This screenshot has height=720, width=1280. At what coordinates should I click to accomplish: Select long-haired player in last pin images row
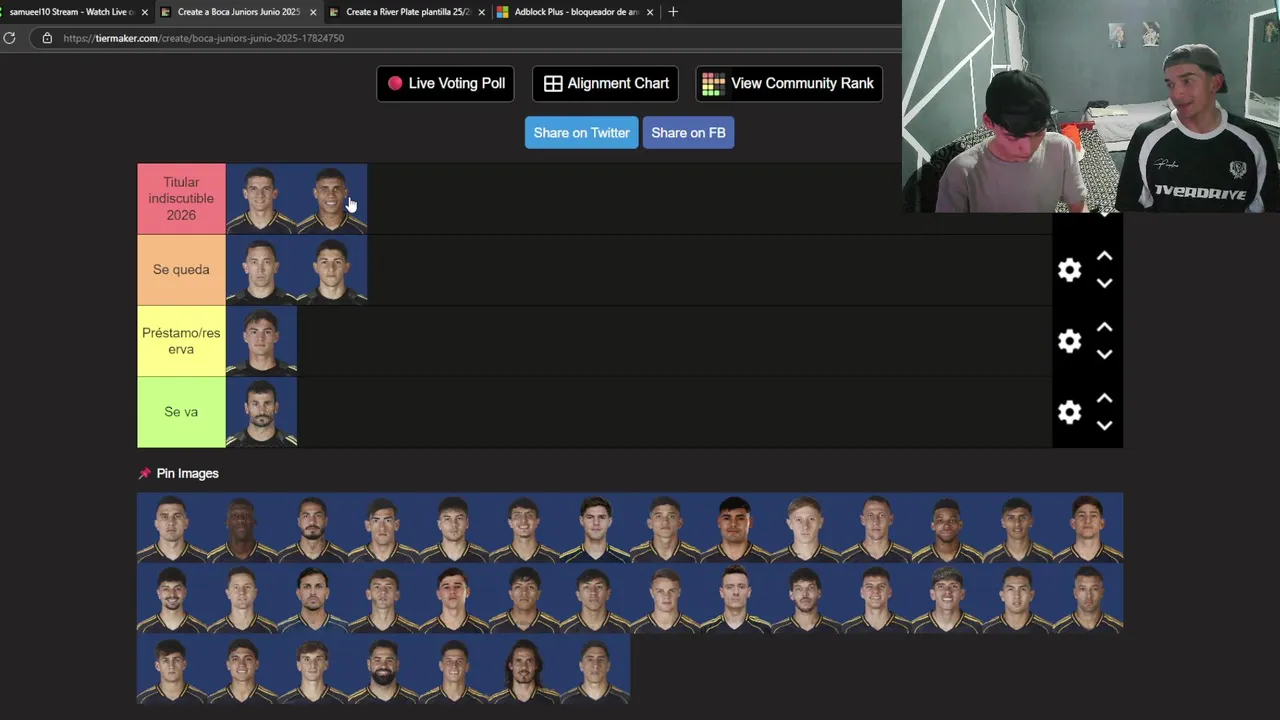524,669
